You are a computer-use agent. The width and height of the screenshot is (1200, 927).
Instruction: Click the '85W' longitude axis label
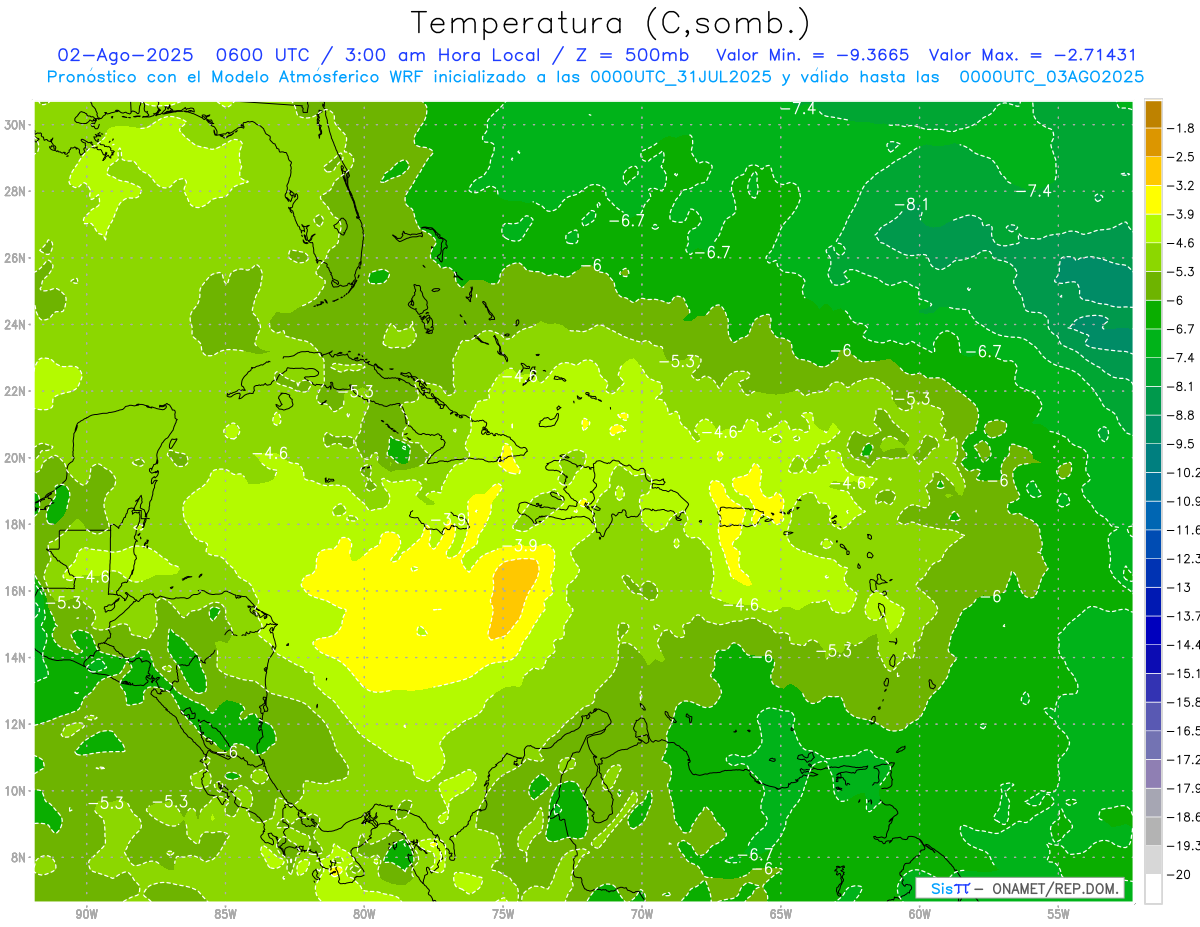pyautogui.click(x=225, y=914)
